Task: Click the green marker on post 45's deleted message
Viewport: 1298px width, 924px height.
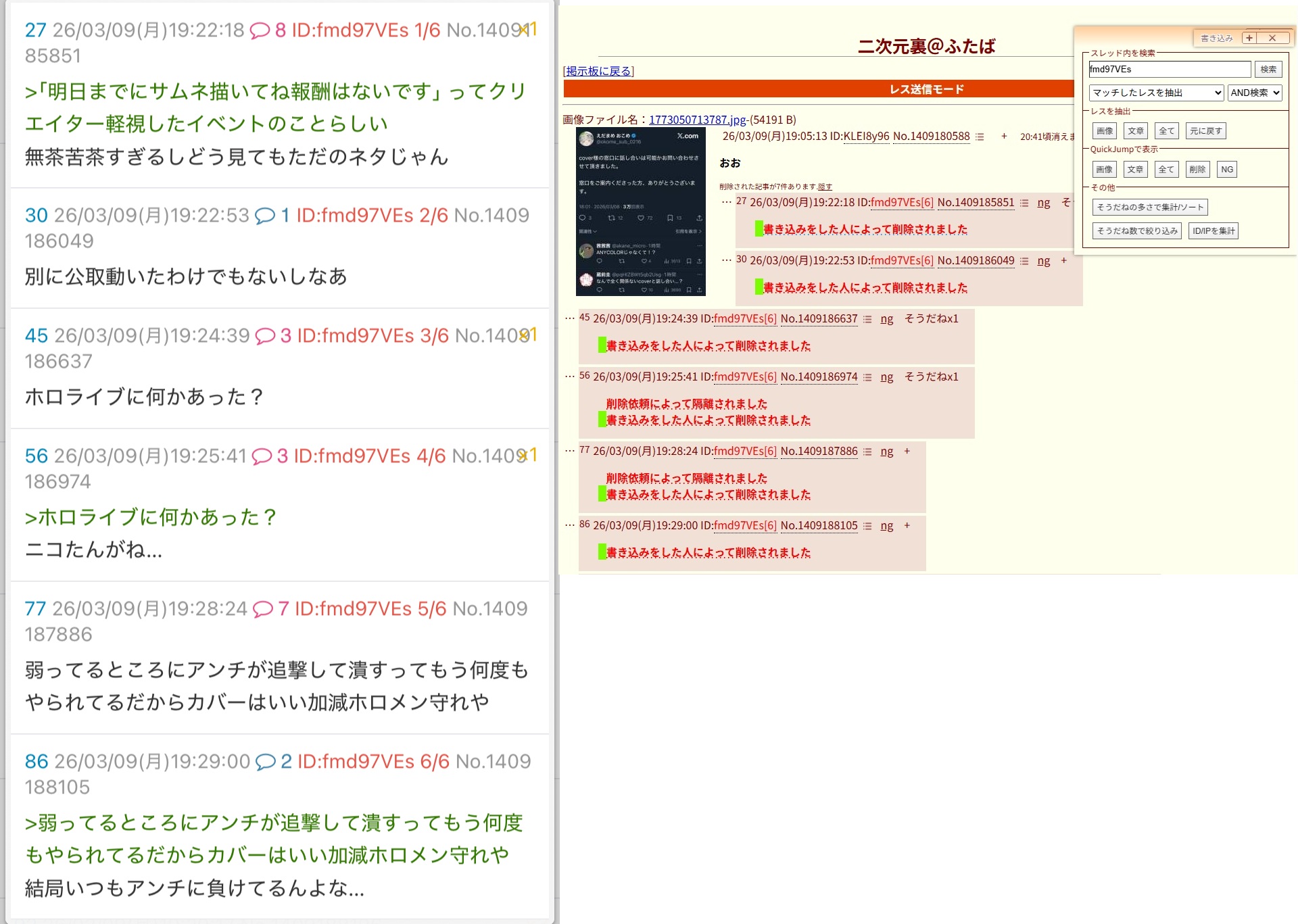Action: click(x=602, y=345)
